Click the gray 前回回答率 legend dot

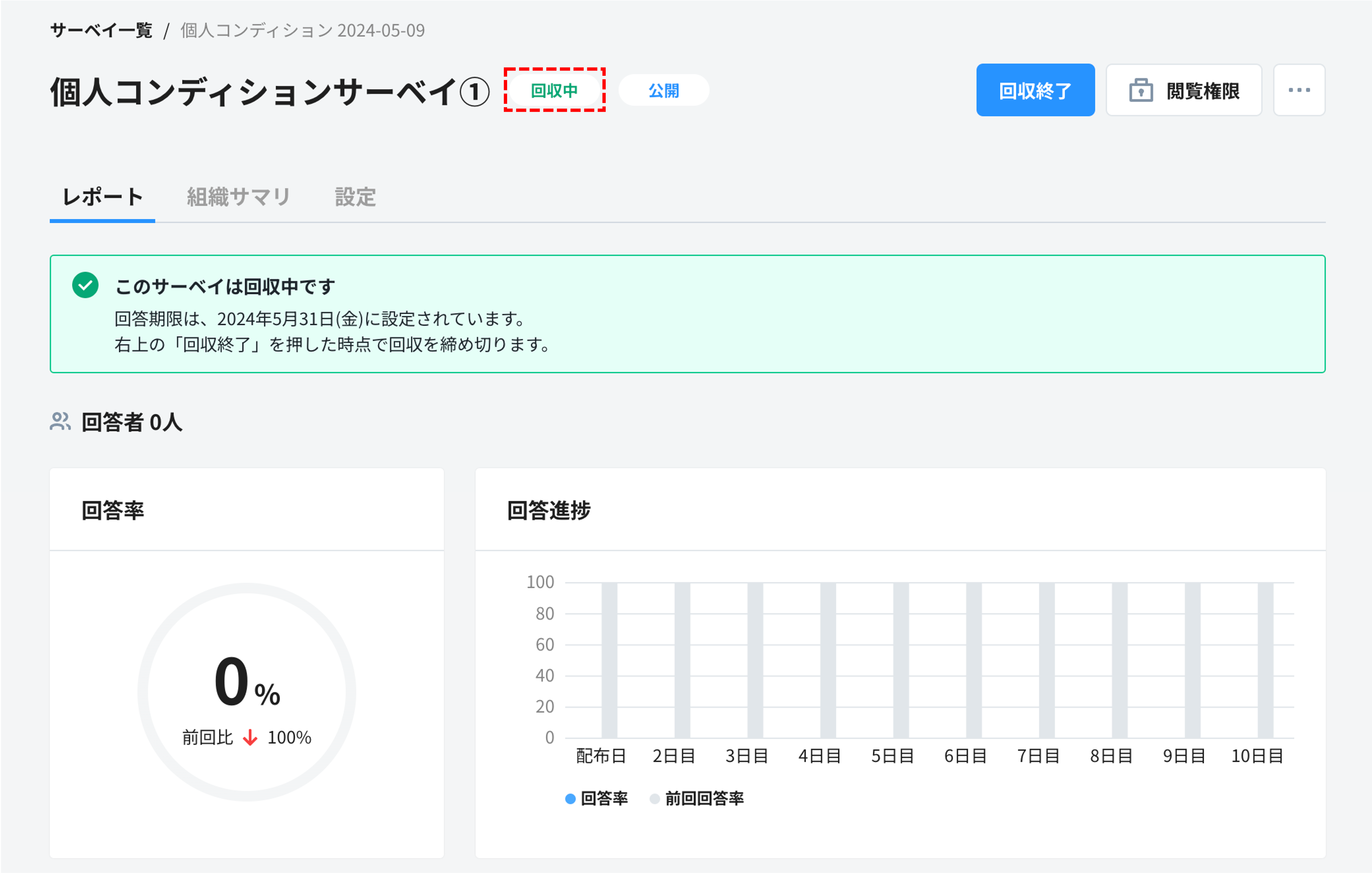[x=655, y=799]
